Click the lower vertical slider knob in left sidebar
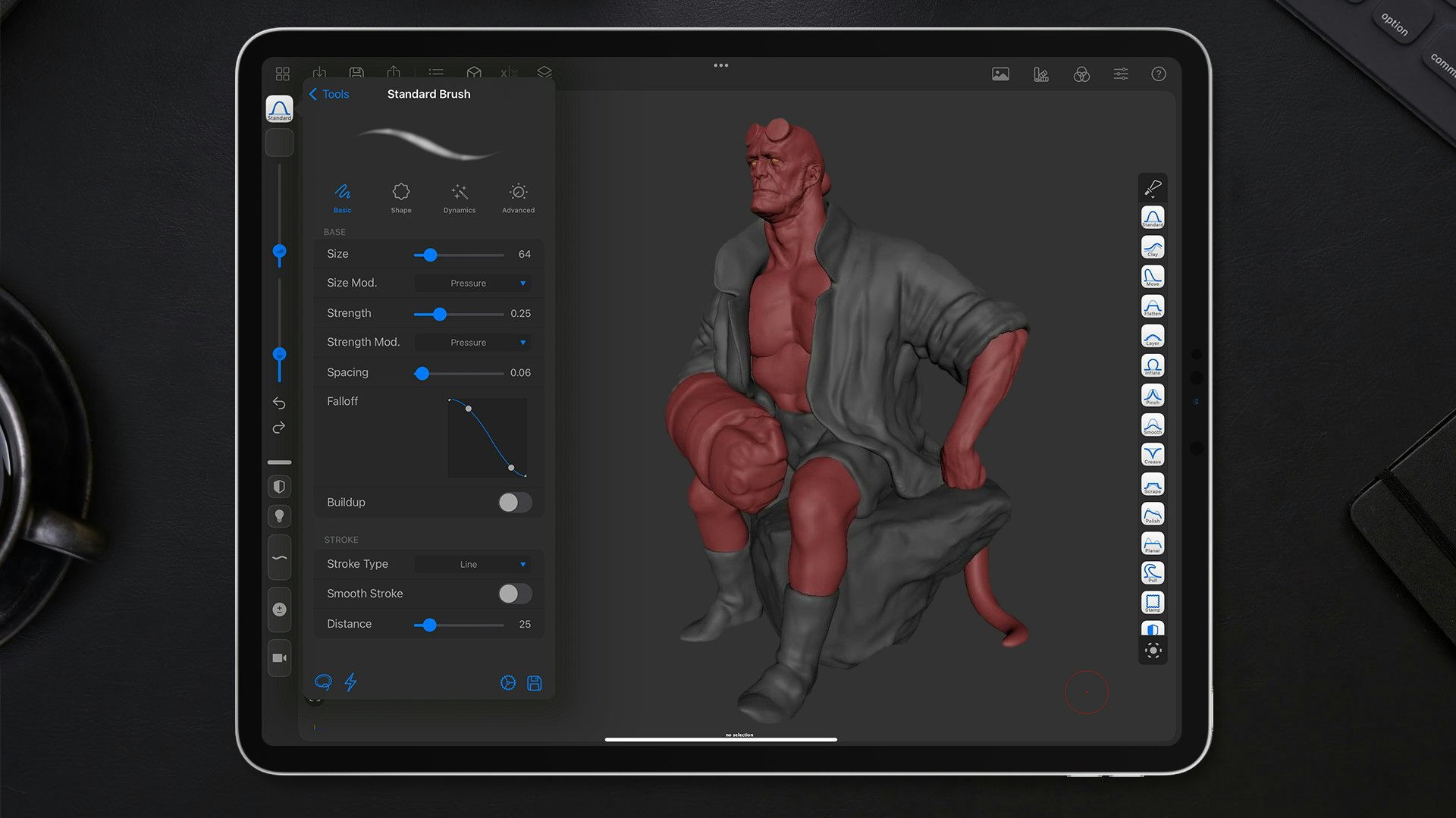 279,354
